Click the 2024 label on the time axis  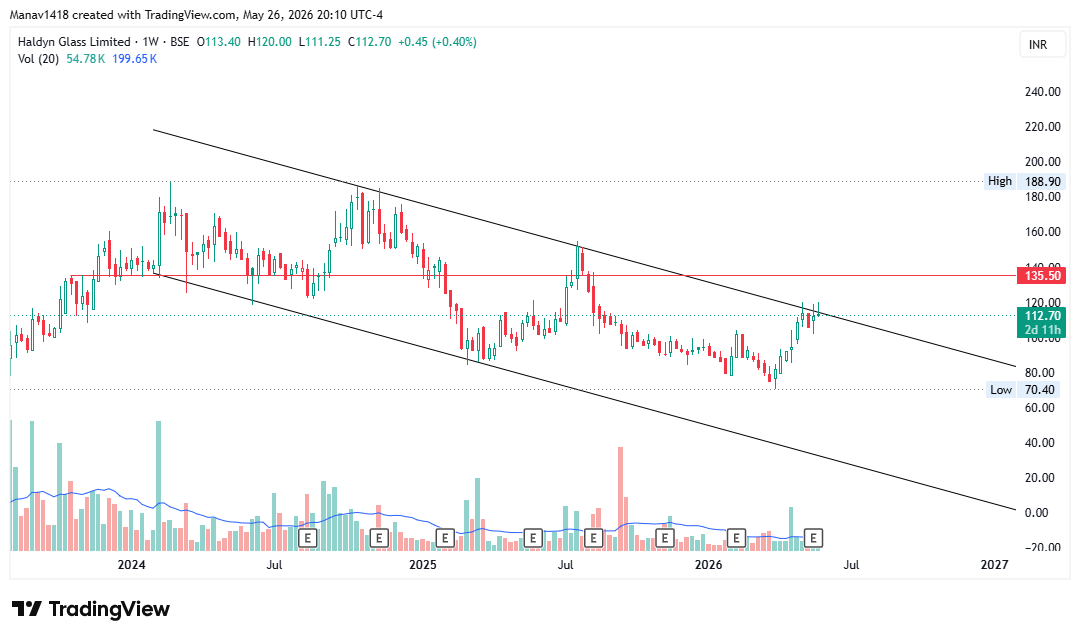point(132,565)
